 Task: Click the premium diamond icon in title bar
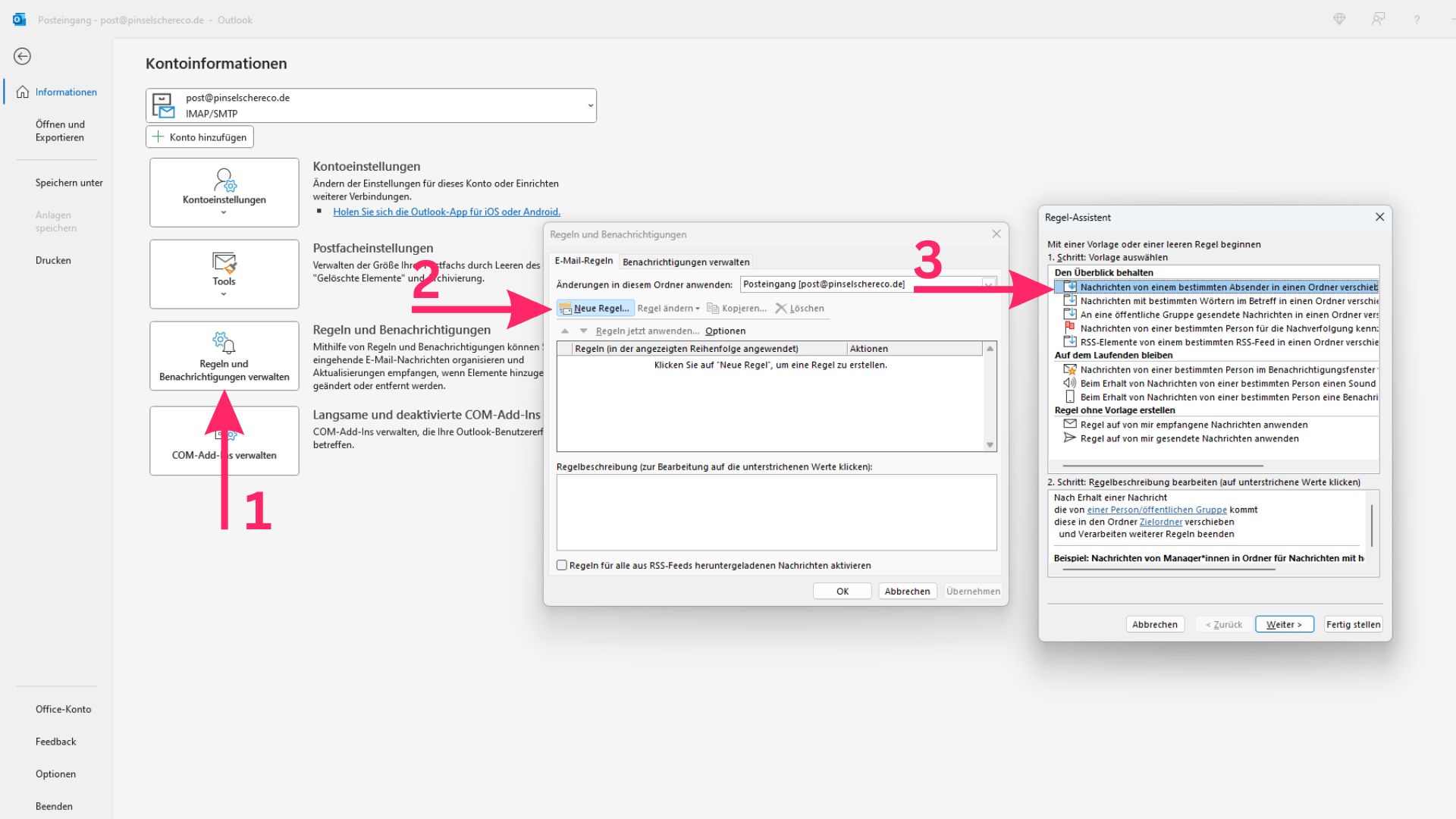[x=1340, y=20]
